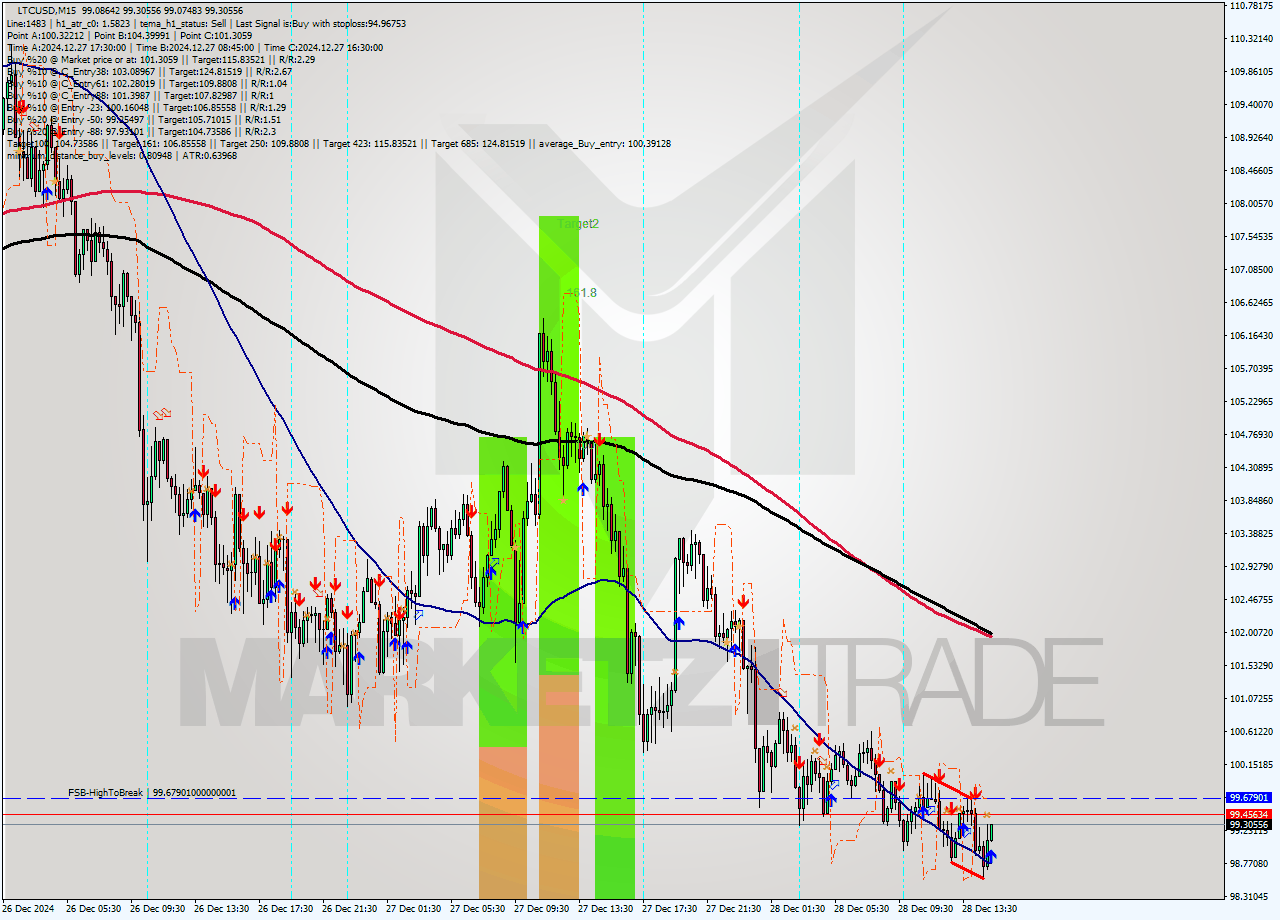Screen dimensions: 1280x920
Task: Click the '27 Dec 09:30' time label
Action: pyautogui.click(x=542, y=909)
